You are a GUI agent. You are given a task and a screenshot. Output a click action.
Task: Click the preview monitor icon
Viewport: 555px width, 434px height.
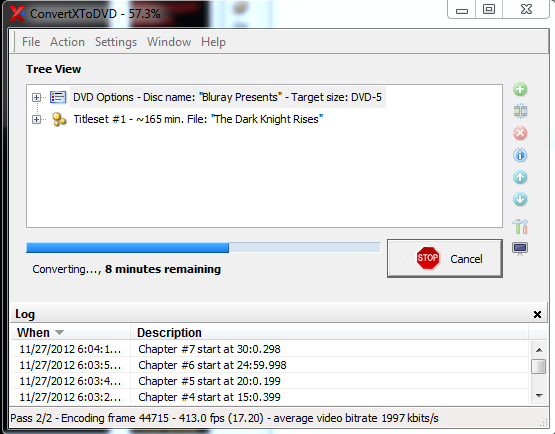coord(520,249)
